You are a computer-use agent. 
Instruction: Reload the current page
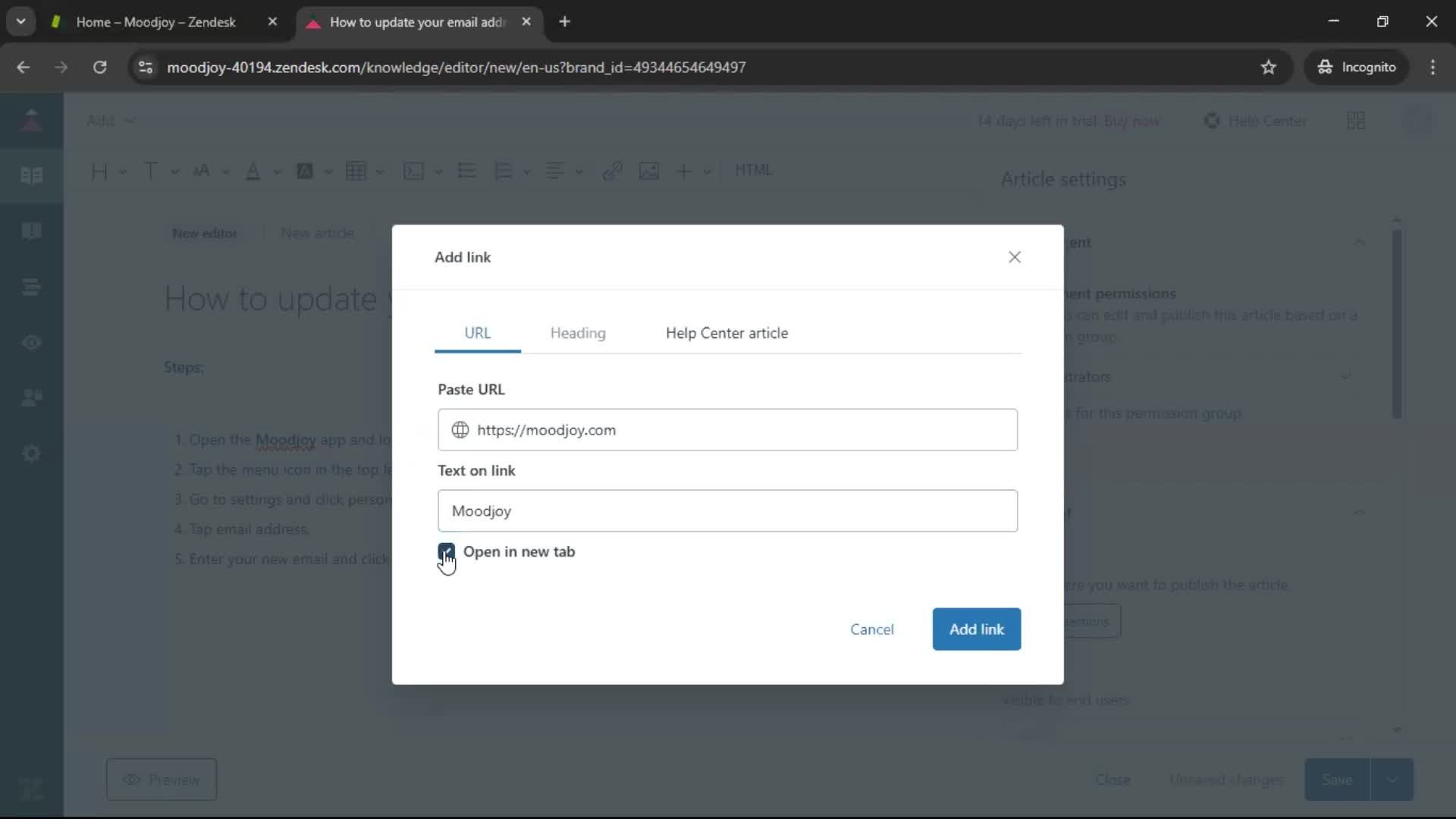pos(99,67)
